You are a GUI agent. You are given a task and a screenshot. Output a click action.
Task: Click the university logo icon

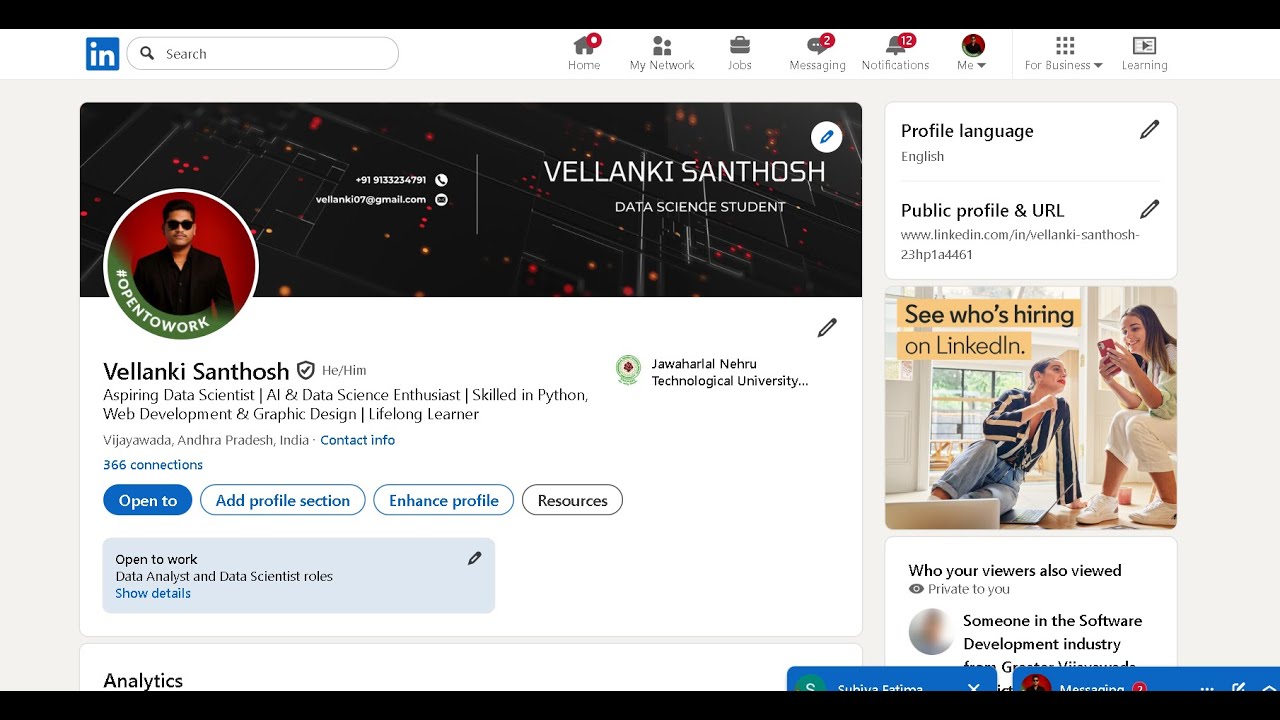coord(628,370)
